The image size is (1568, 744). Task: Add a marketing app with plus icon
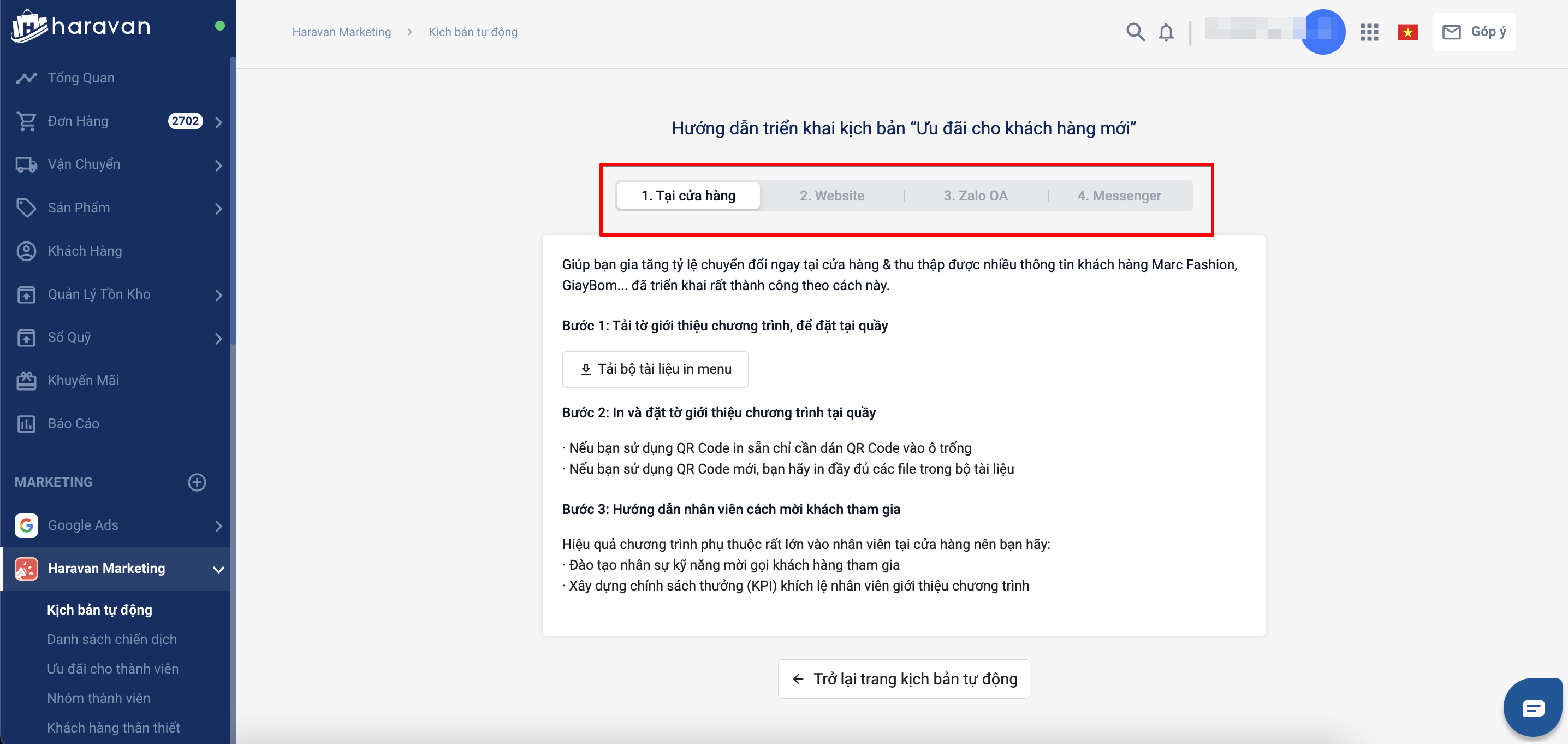pyautogui.click(x=197, y=482)
